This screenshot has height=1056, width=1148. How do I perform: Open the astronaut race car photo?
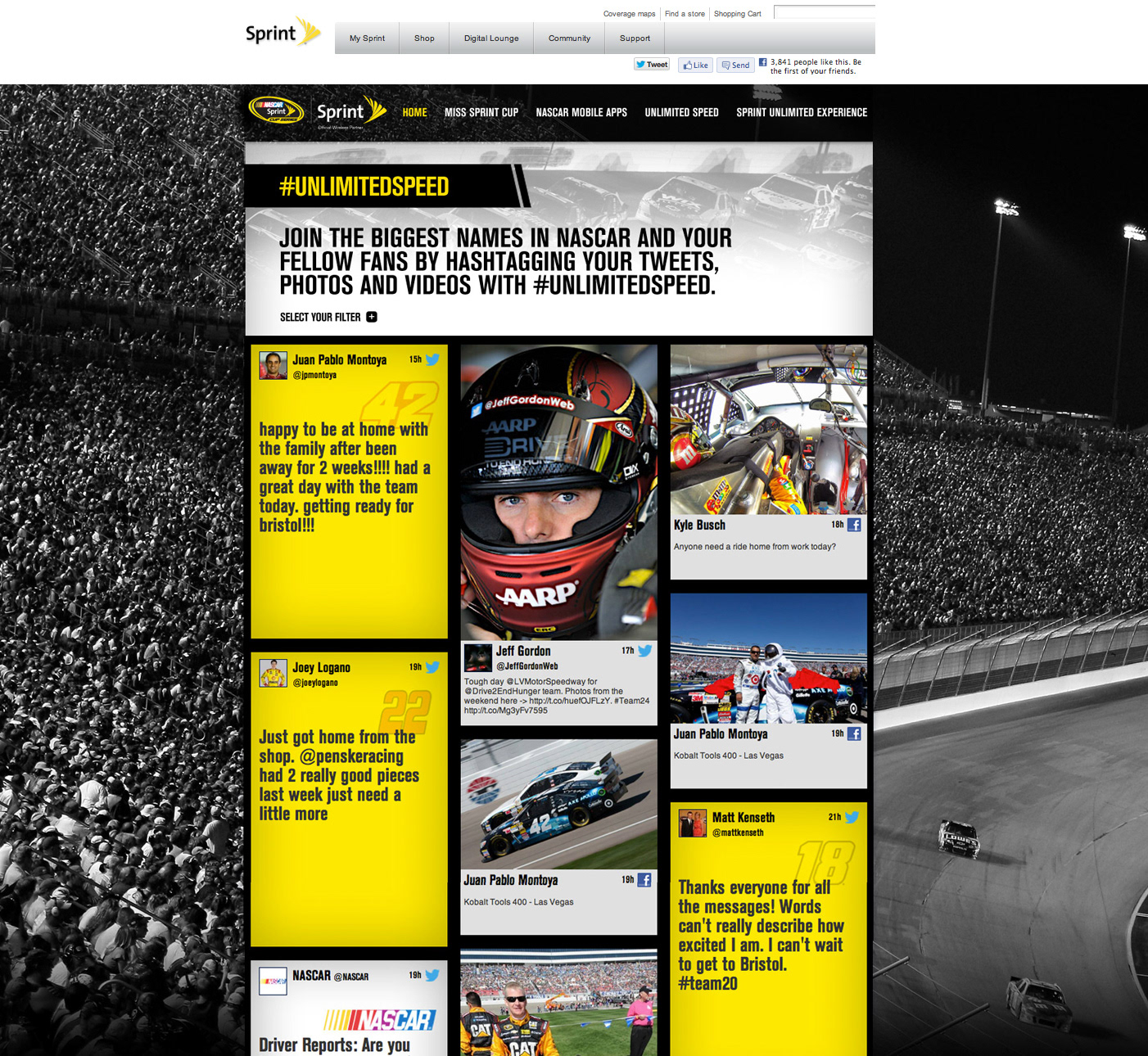pyautogui.click(x=769, y=658)
